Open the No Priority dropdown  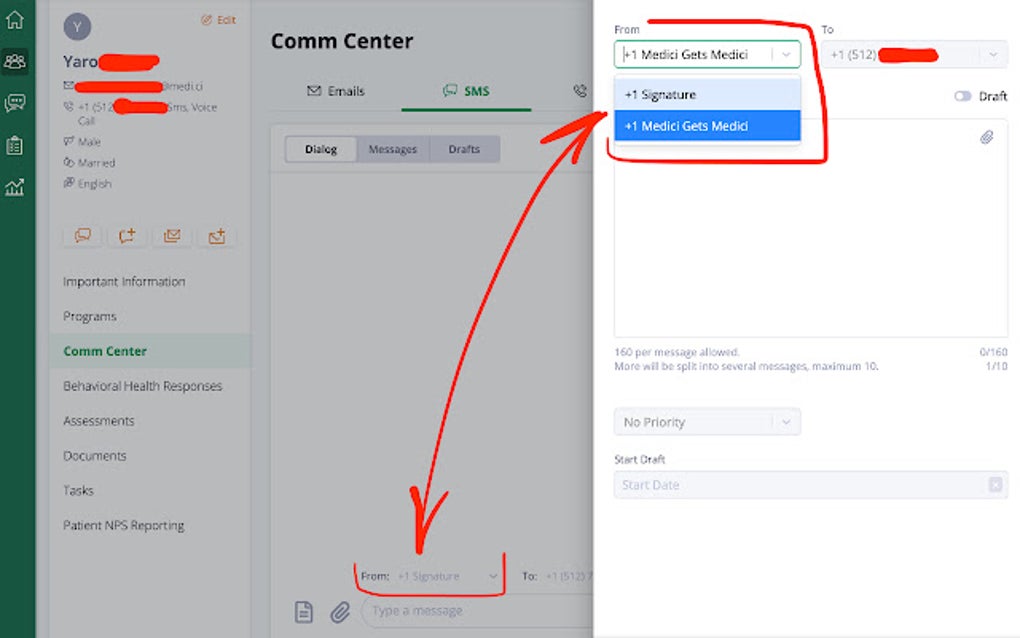tap(706, 422)
